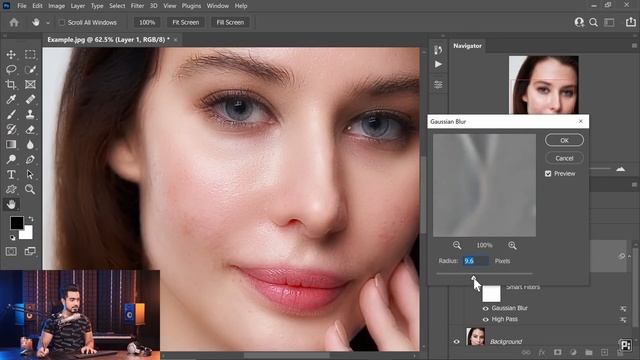The width and height of the screenshot is (640, 360).
Task: Cancel the Gaussian Blur dialog
Action: [x=564, y=158]
